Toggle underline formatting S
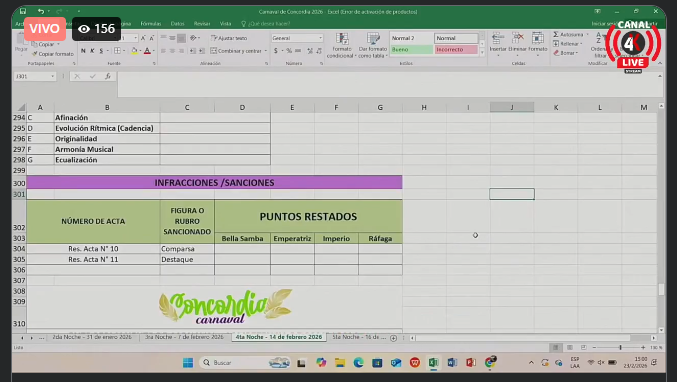Image resolution: width=677 pixels, height=382 pixels. coord(101,51)
